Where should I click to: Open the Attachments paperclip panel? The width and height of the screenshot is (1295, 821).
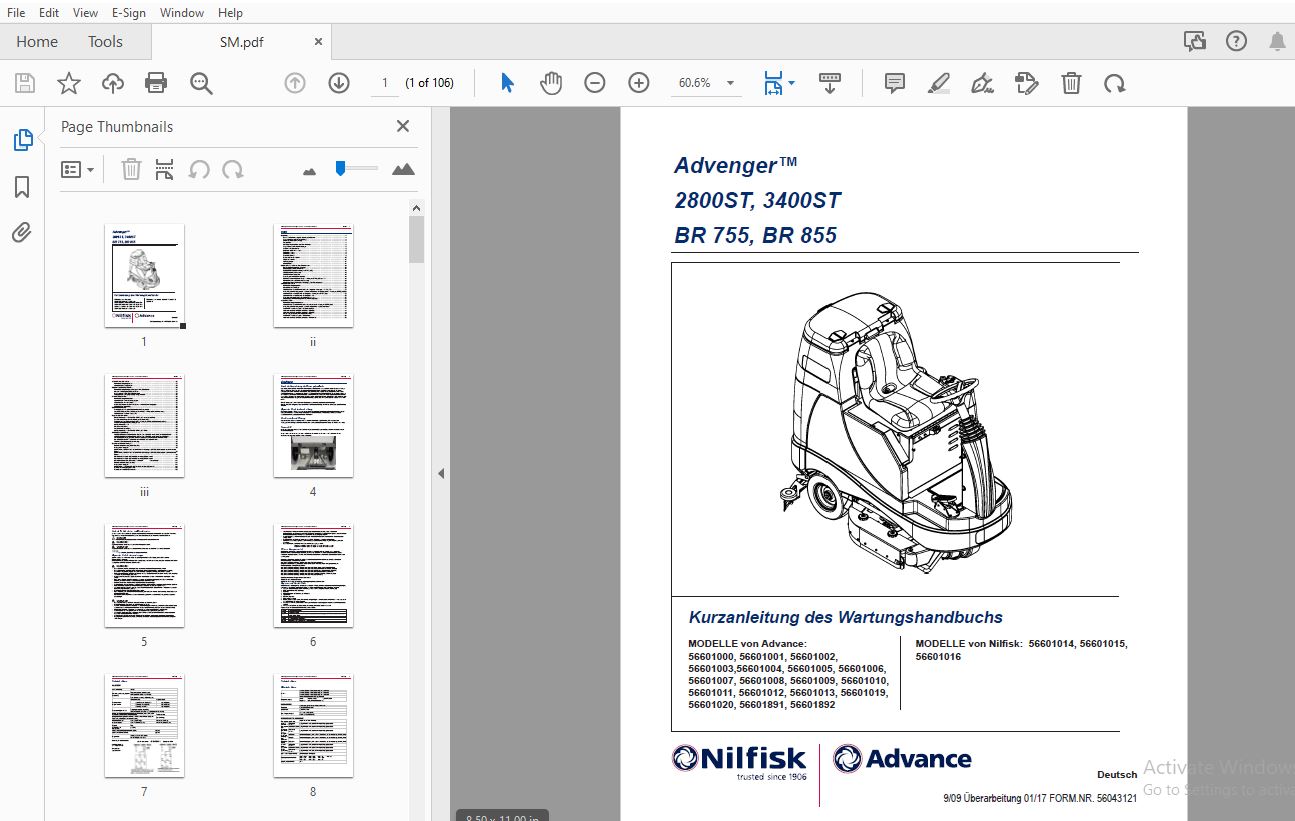22,233
